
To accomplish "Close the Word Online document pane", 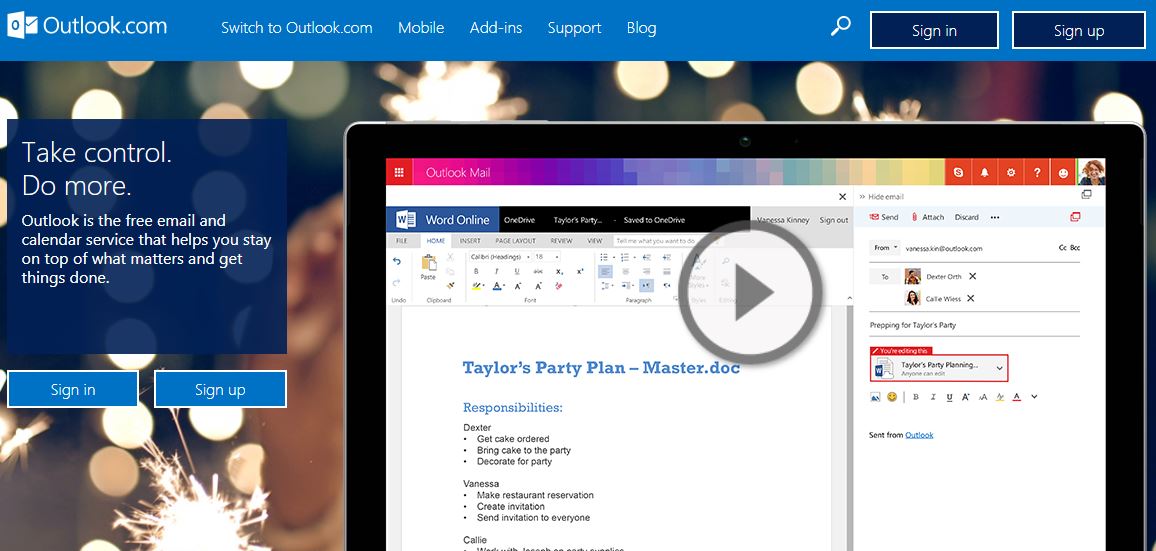I will tap(843, 197).
